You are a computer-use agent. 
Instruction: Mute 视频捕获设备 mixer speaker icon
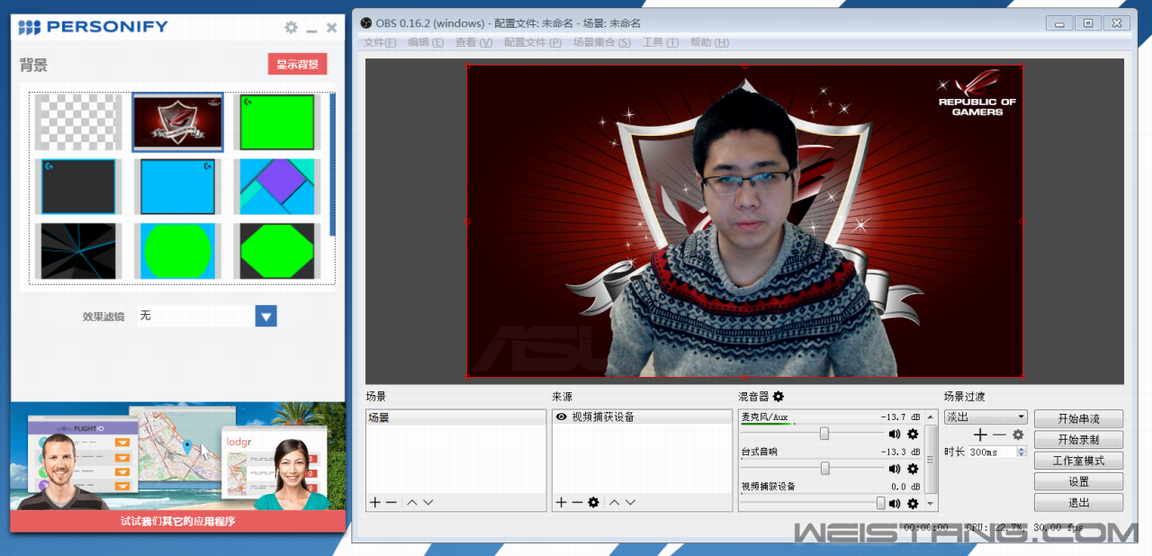[x=894, y=503]
